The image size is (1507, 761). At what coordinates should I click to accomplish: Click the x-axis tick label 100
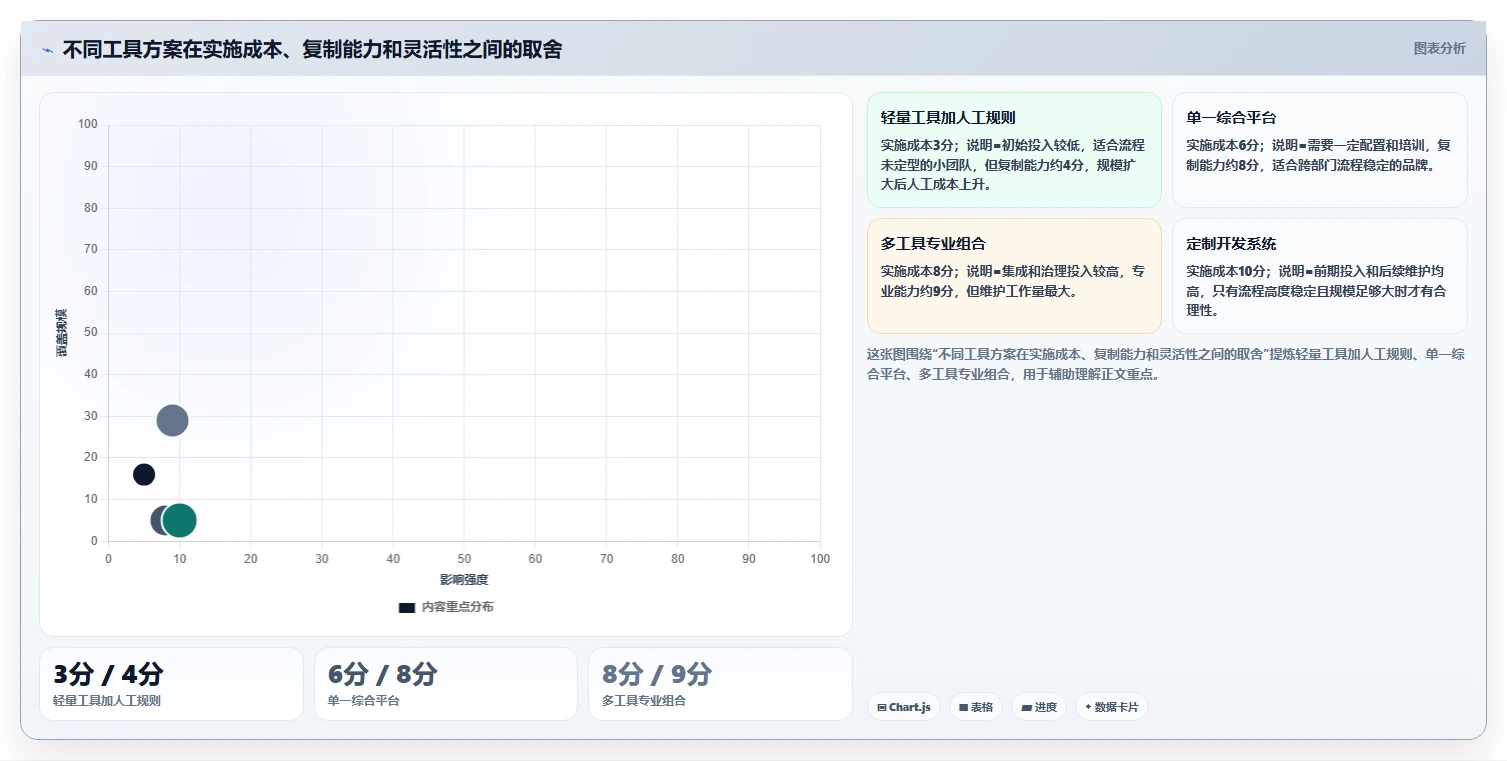click(x=820, y=559)
